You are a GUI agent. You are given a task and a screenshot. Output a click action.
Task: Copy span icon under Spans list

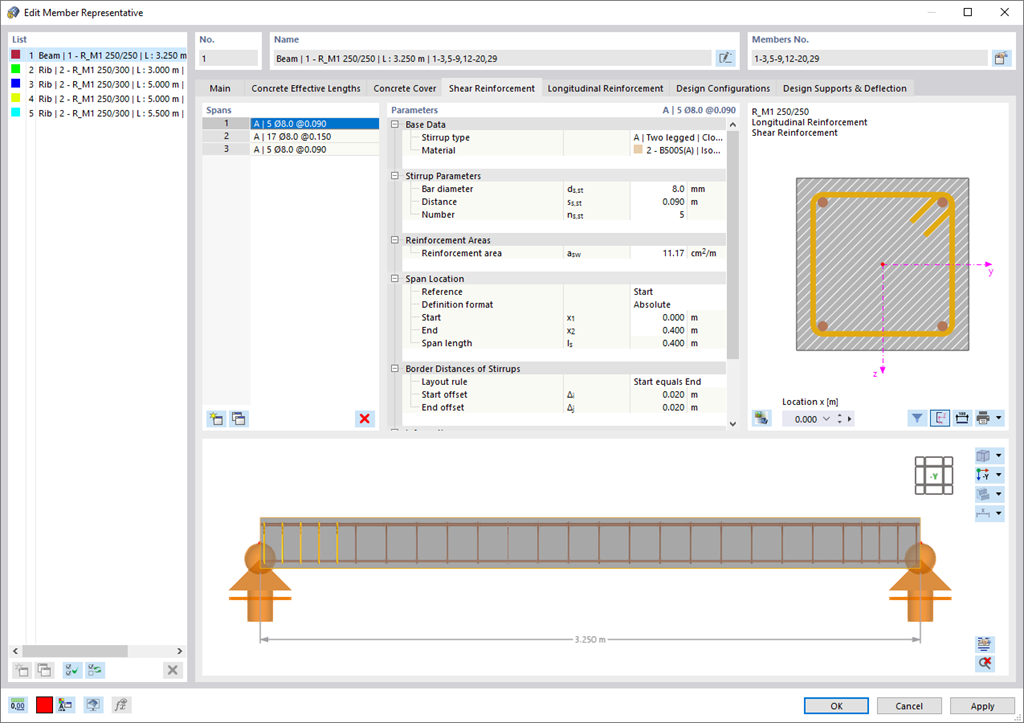tap(239, 419)
